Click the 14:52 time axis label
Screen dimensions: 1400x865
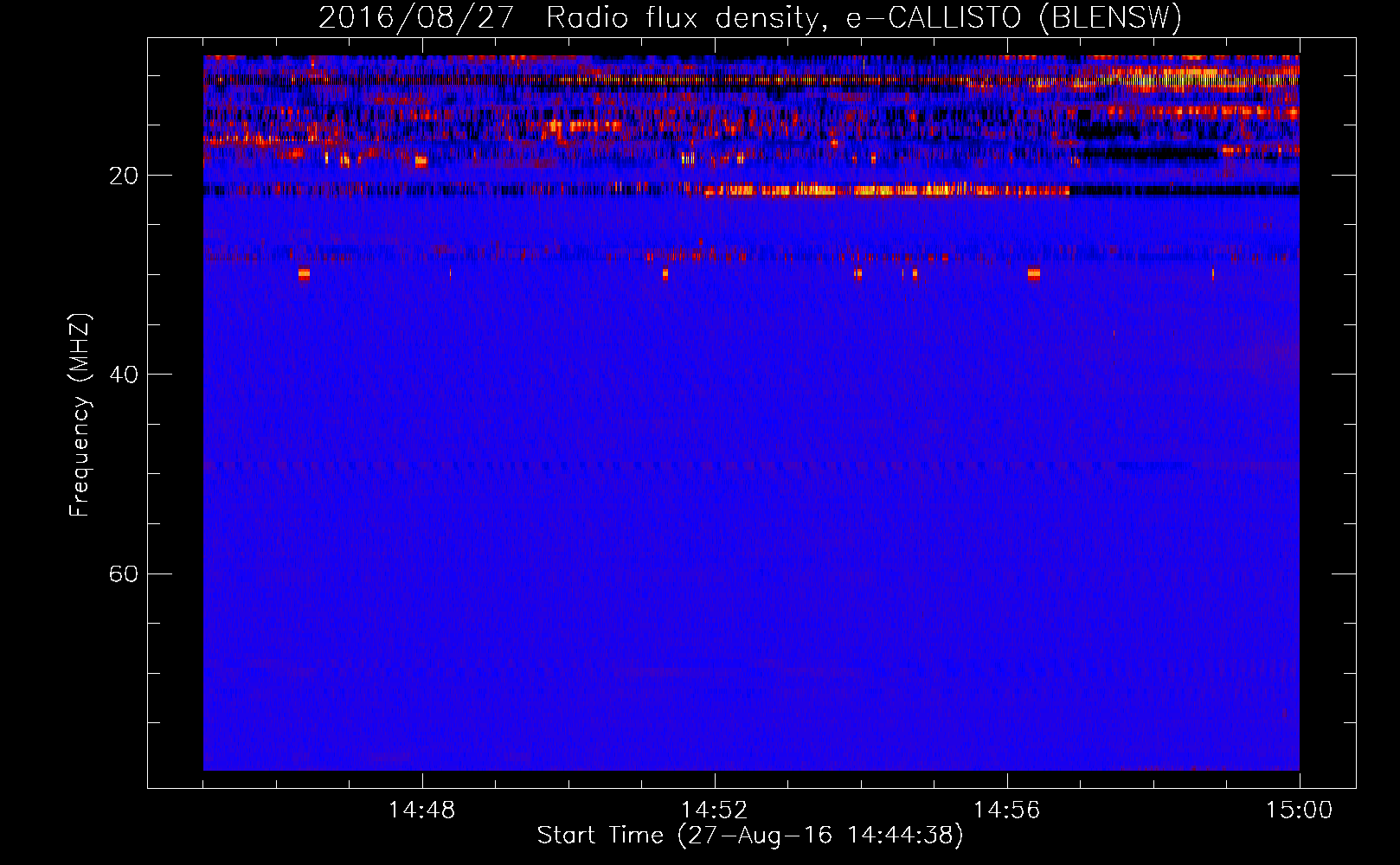coord(715,811)
